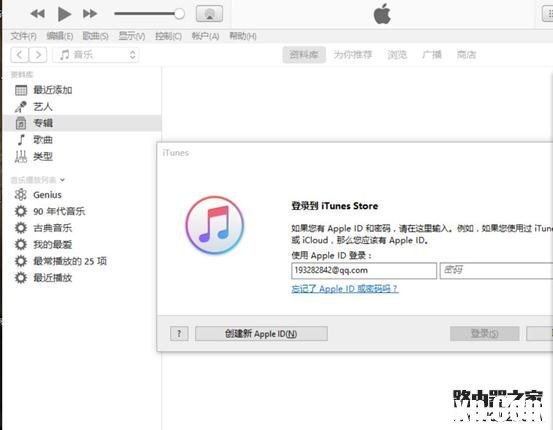Click the 密码 password field
Screen dimensions: 553x430
[x=496, y=271]
